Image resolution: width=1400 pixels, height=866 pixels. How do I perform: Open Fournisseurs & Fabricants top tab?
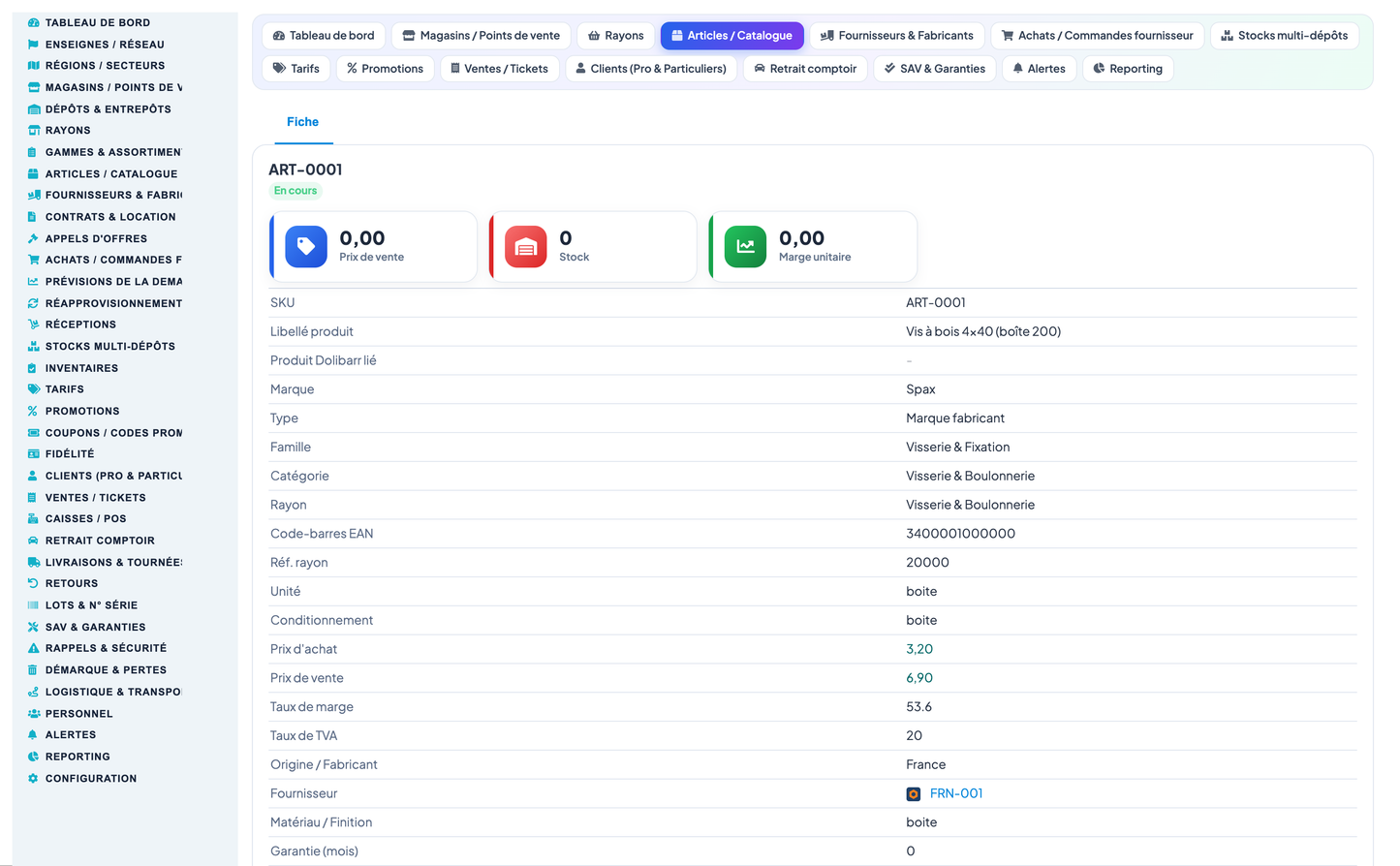click(x=897, y=36)
